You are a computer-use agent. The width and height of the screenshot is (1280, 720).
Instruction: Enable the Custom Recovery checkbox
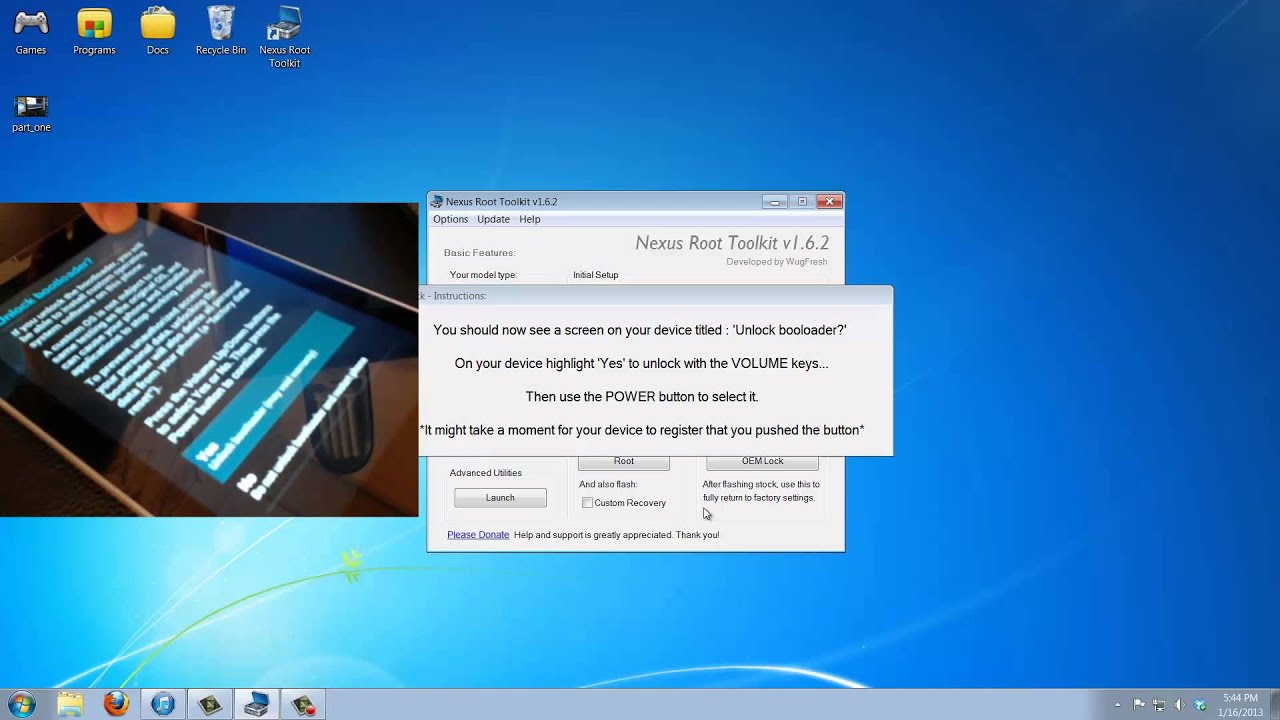coord(587,503)
